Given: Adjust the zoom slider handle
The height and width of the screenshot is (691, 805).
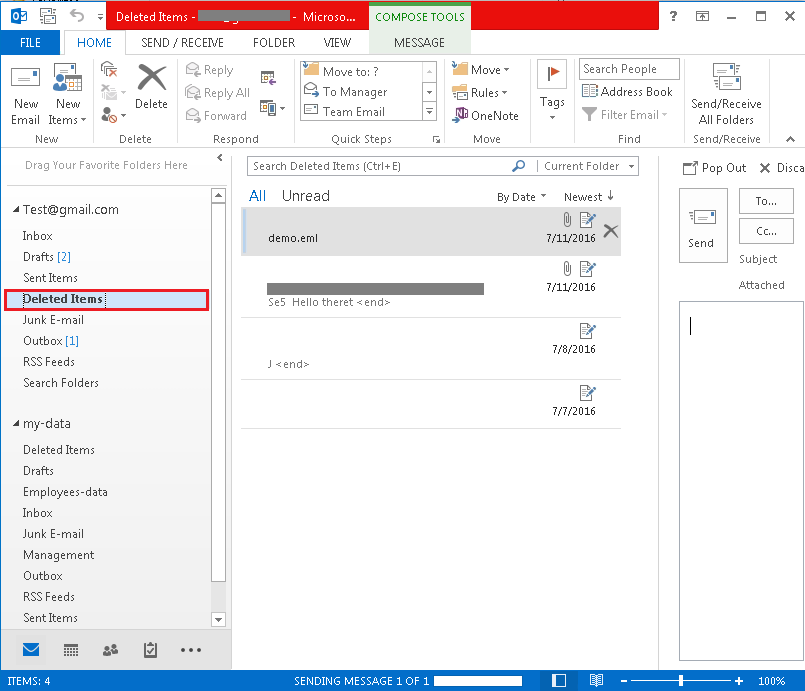Looking at the screenshot, I should [681, 681].
